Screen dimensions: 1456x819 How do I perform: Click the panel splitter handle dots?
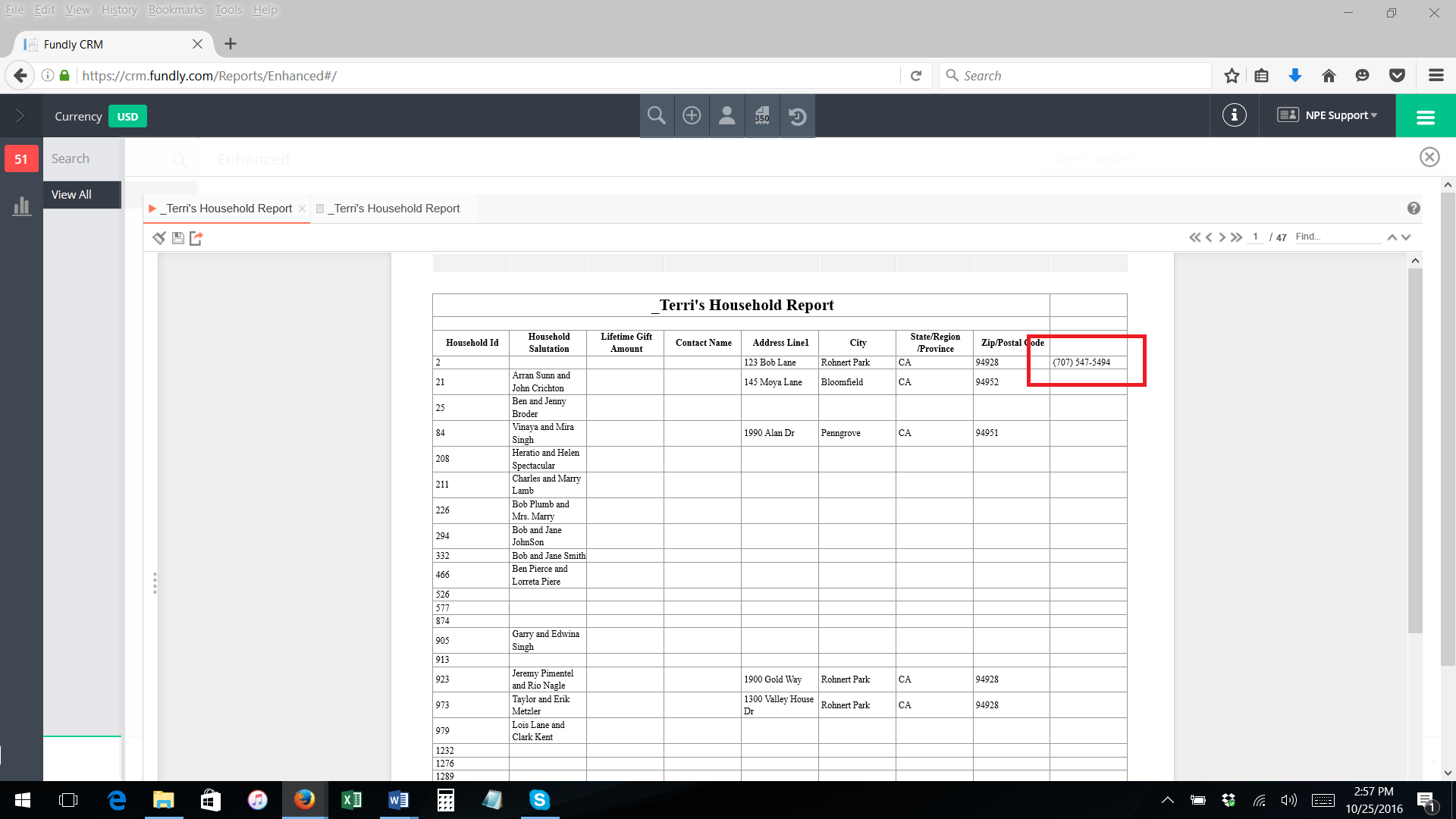pyautogui.click(x=155, y=582)
